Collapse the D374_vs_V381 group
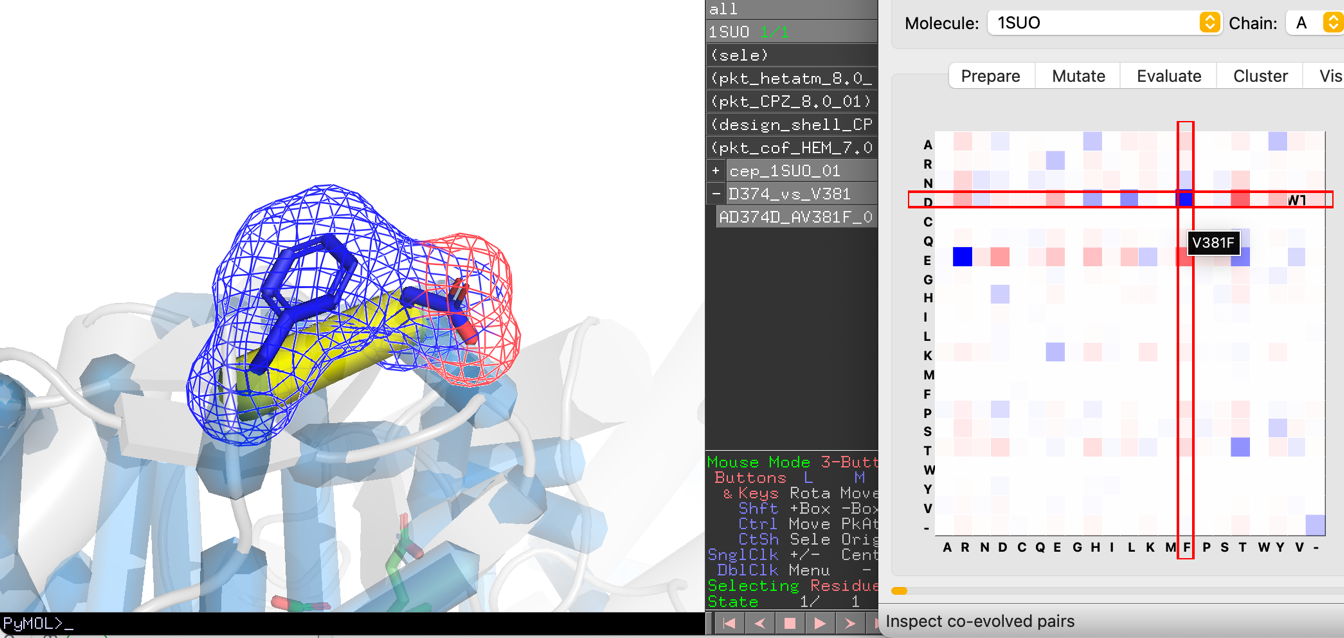Image resolution: width=1344 pixels, height=638 pixels. tap(716, 194)
